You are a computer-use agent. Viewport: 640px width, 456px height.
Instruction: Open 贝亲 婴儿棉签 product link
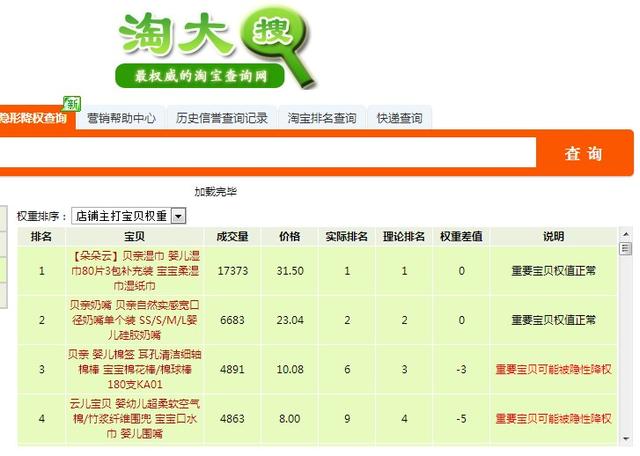(x=135, y=369)
